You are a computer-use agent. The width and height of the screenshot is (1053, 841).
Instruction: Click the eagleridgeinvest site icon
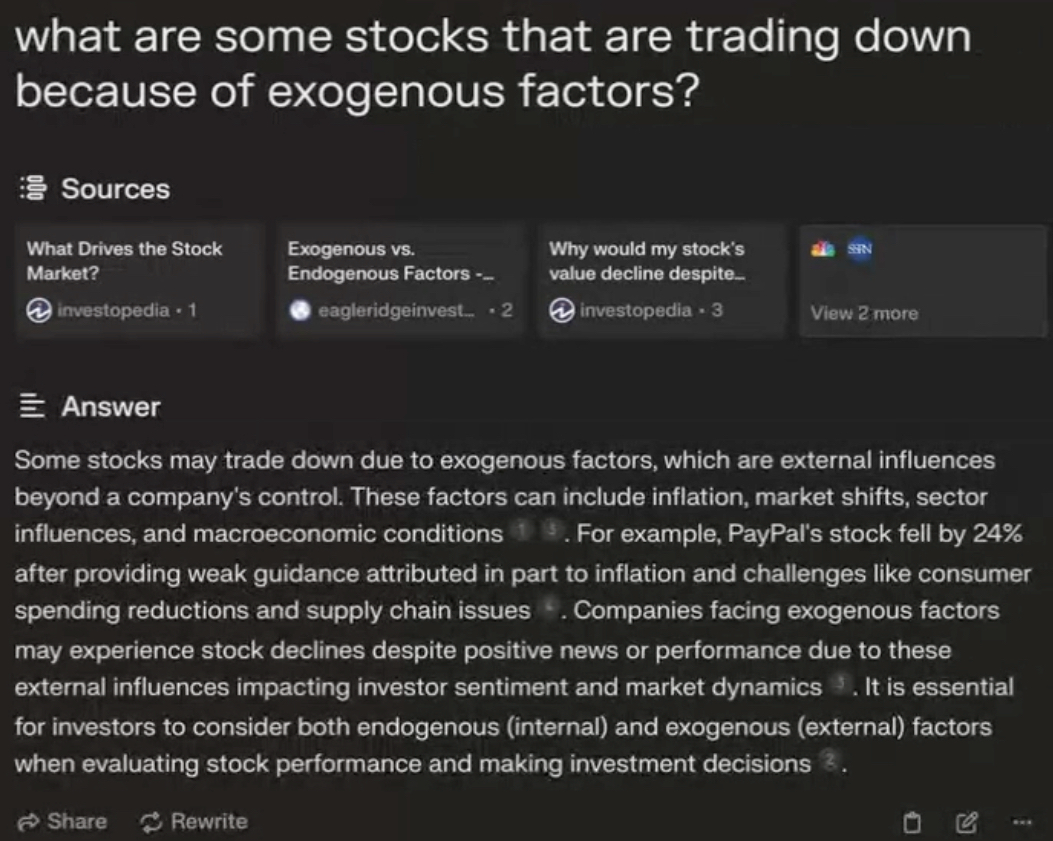tap(300, 310)
